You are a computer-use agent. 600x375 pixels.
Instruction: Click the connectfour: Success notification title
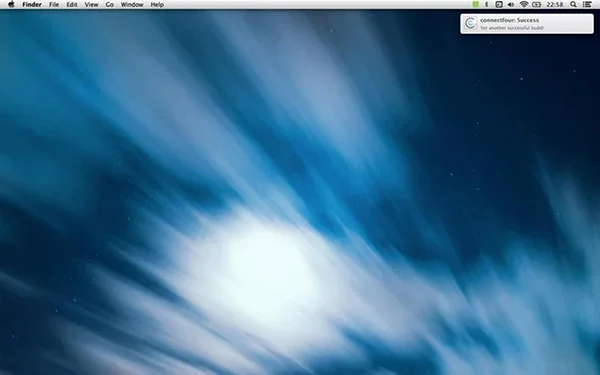point(509,20)
